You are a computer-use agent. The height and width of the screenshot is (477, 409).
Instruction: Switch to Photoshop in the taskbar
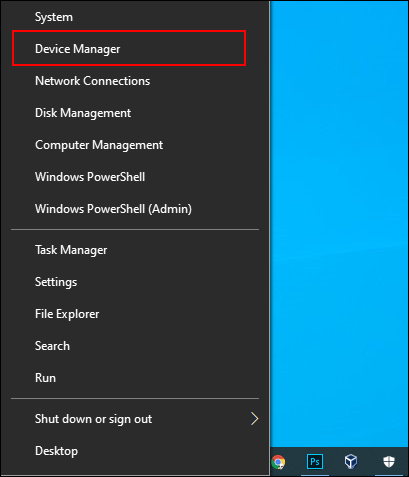pyautogui.click(x=315, y=462)
